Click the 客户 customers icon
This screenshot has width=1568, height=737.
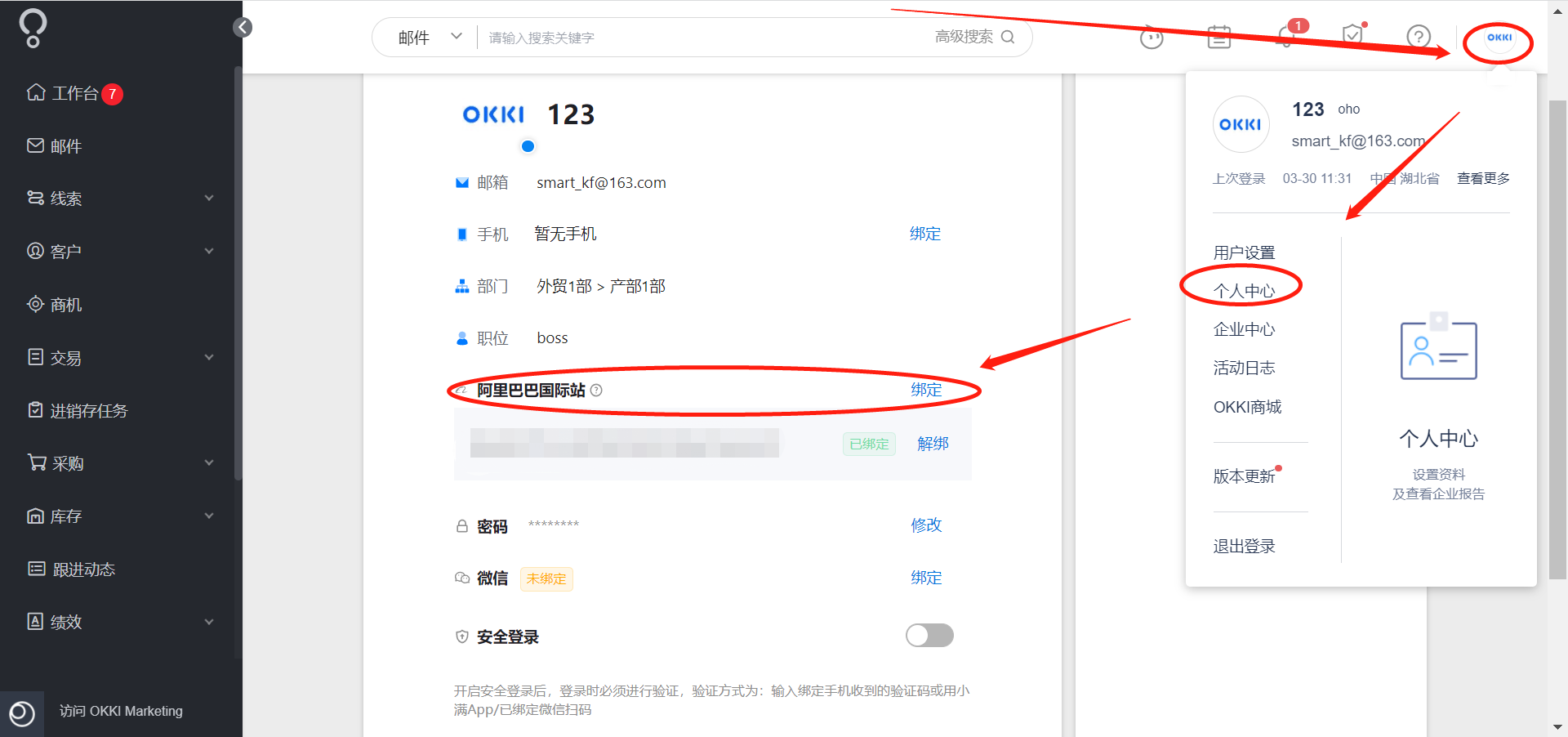[36, 251]
